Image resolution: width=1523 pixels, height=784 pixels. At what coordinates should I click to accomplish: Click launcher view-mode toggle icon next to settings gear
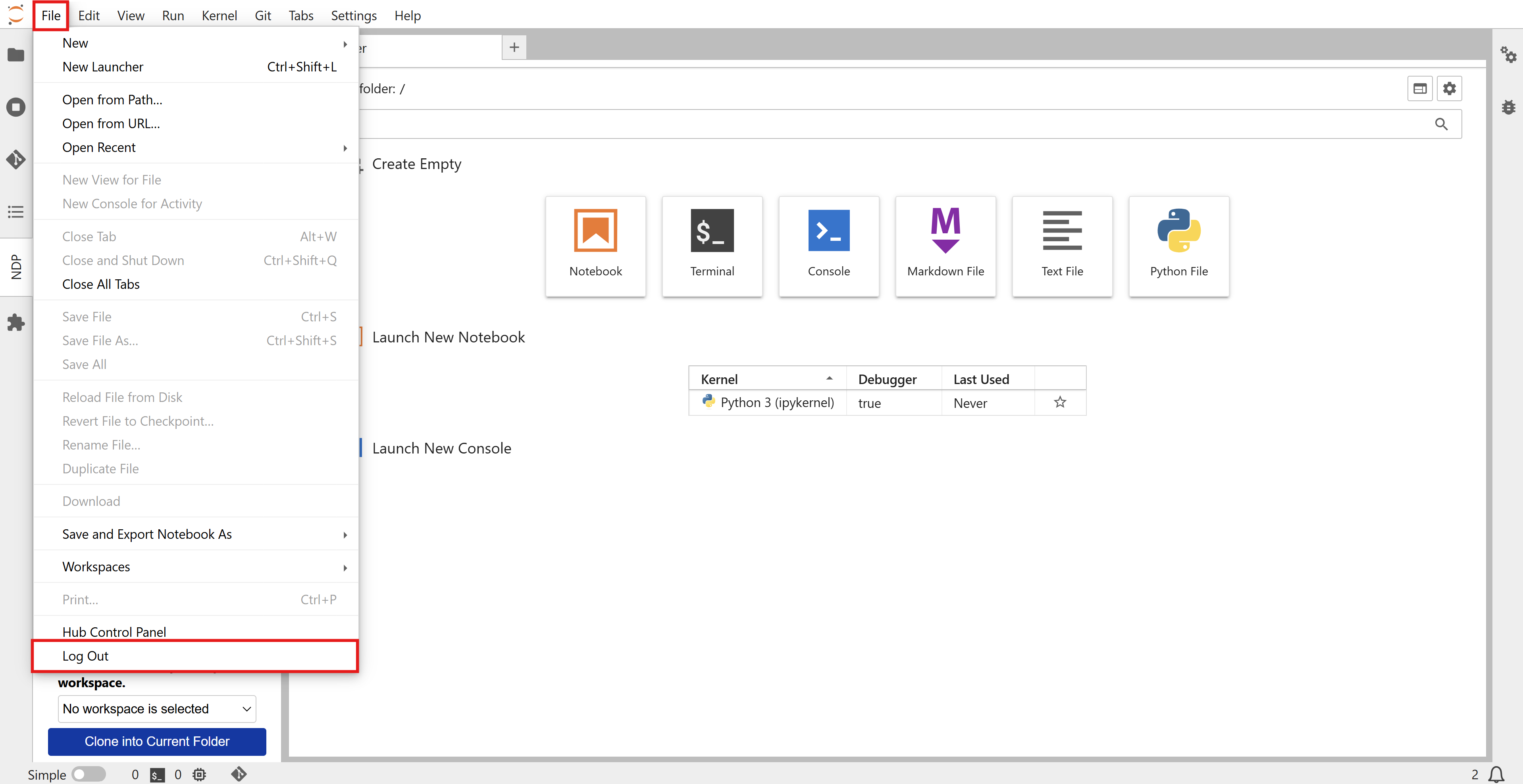(1419, 88)
